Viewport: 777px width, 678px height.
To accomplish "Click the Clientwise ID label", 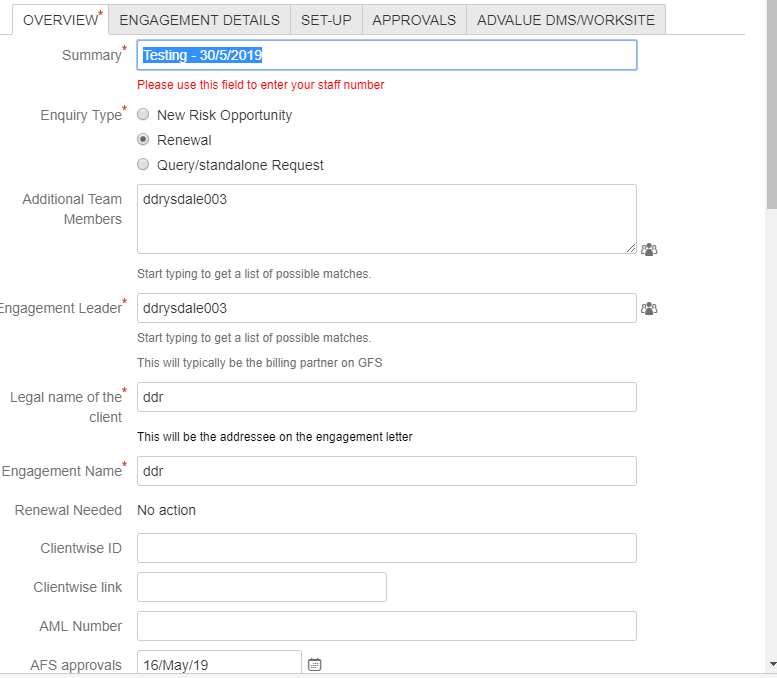I will 81,548.
